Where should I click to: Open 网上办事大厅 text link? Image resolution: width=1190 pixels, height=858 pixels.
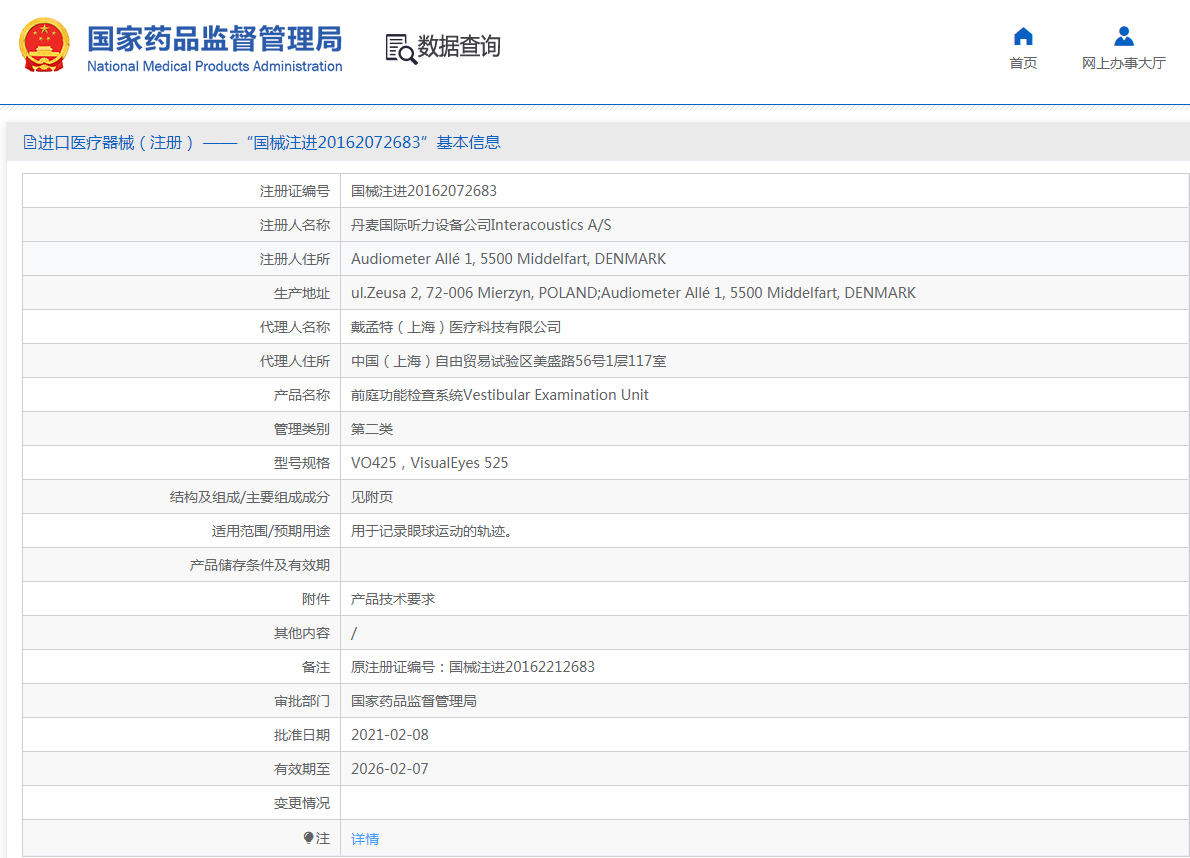[x=1123, y=63]
